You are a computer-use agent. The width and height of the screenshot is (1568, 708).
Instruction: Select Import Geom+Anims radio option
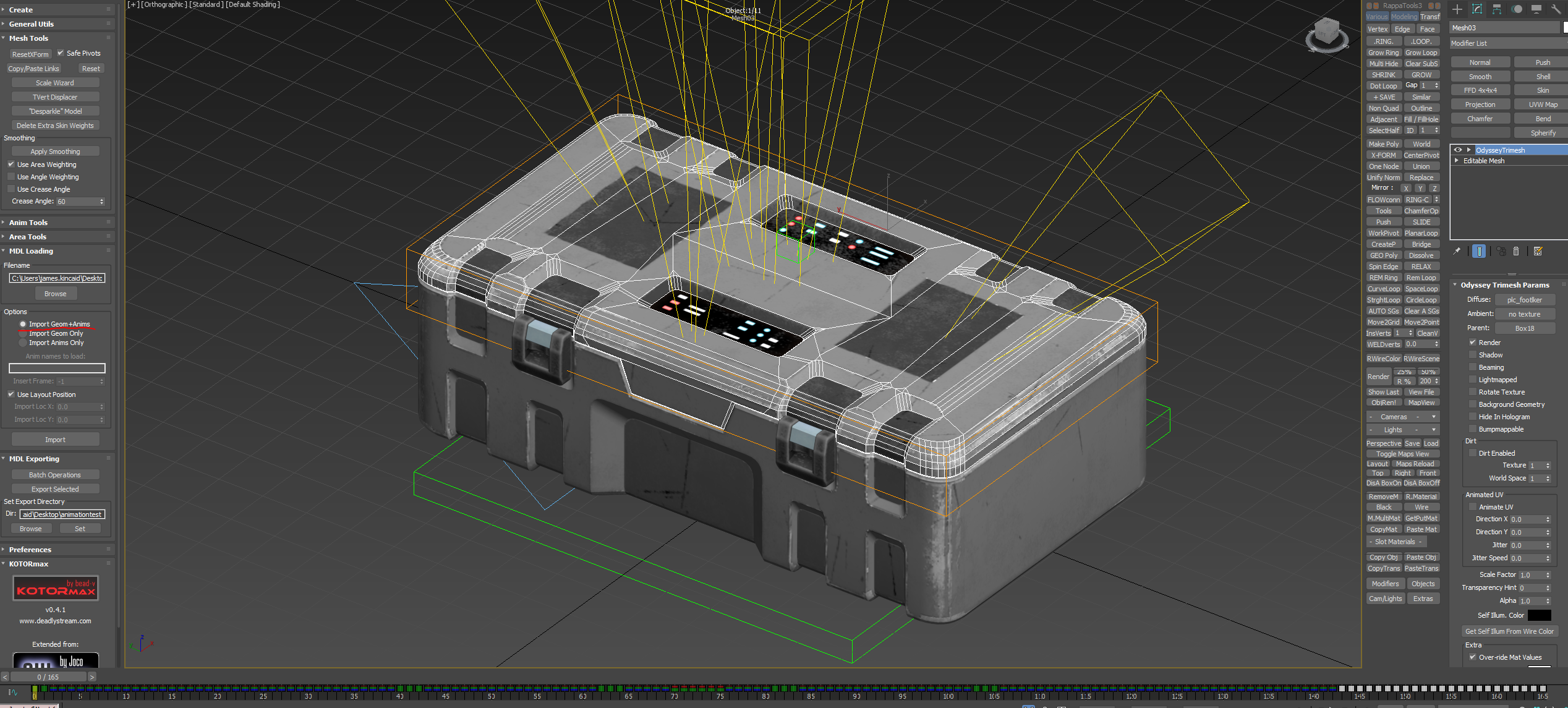coord(23,324)
